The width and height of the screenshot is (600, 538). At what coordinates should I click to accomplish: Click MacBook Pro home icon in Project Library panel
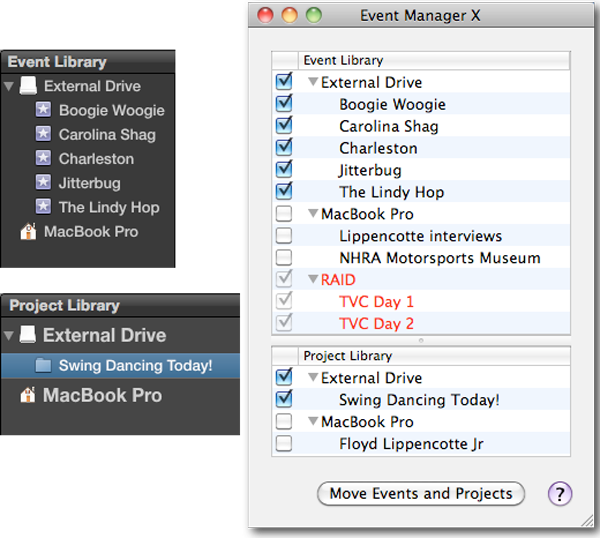pos(28,395)
